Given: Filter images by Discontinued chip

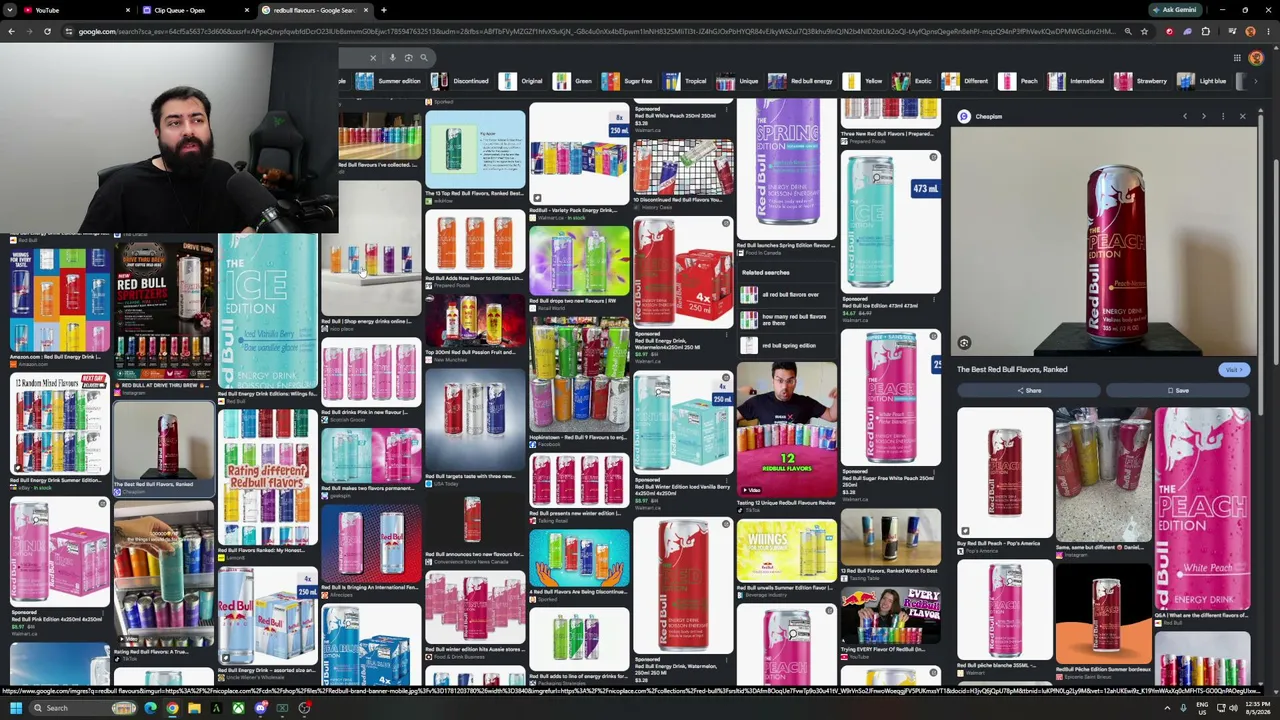Looking at the screenshot, I should 461,81.
